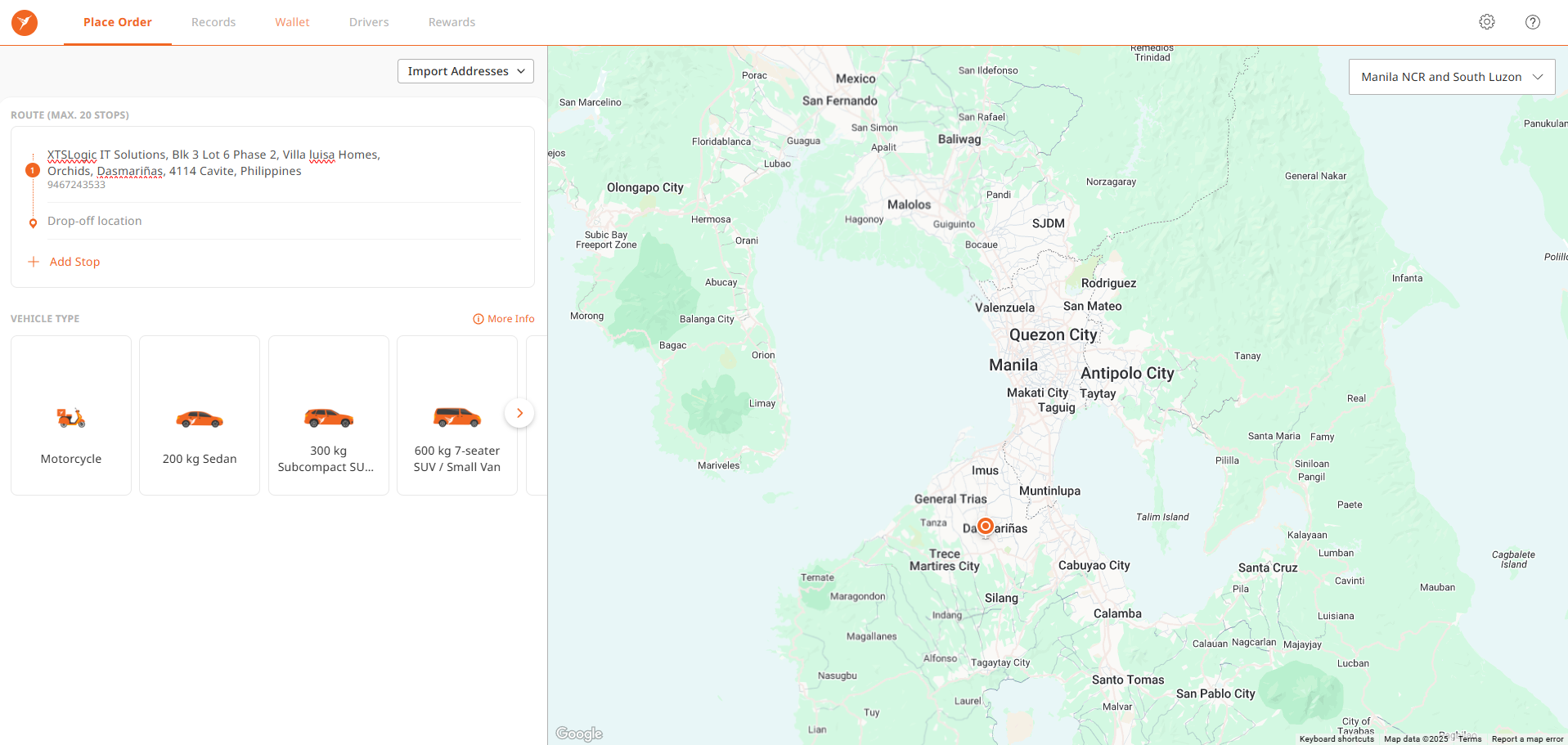Switch to the Place Order tab
Viewport: 1568px width, 745px height.
pyautogui.click(x=118, y=22)
